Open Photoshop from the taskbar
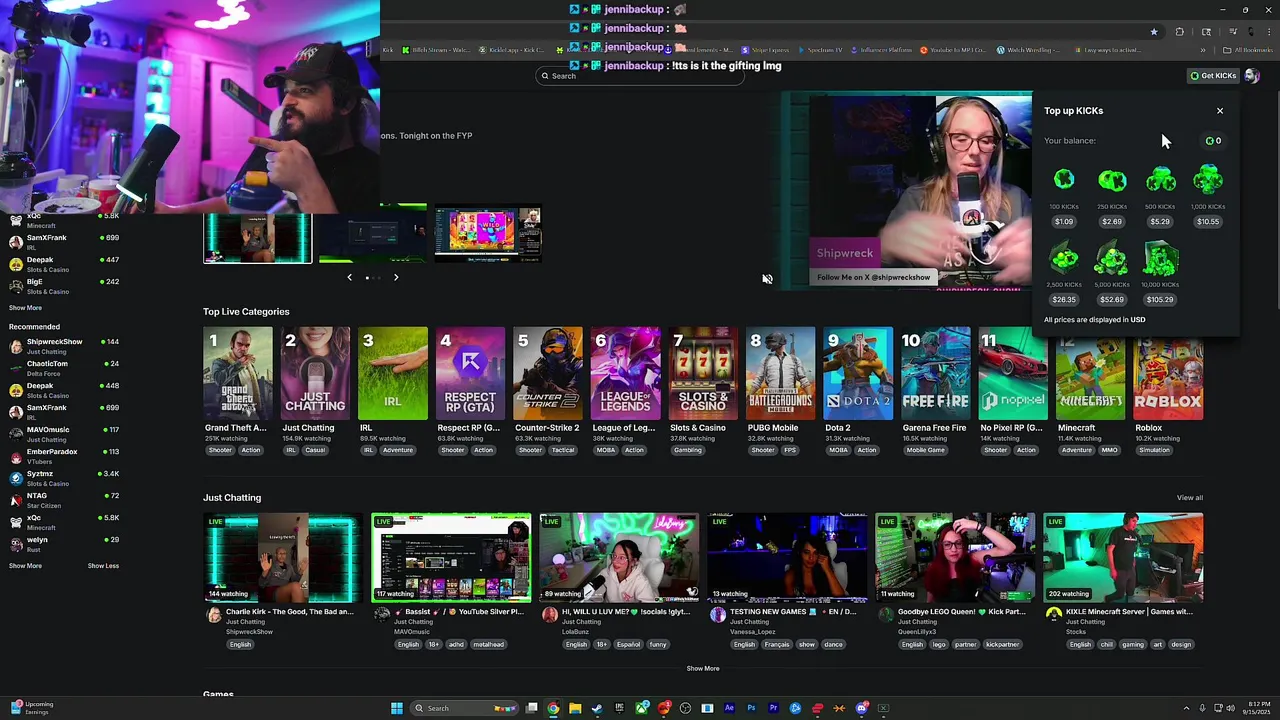1280x720 pixels. pyautogui.click(x=751, y=708)
